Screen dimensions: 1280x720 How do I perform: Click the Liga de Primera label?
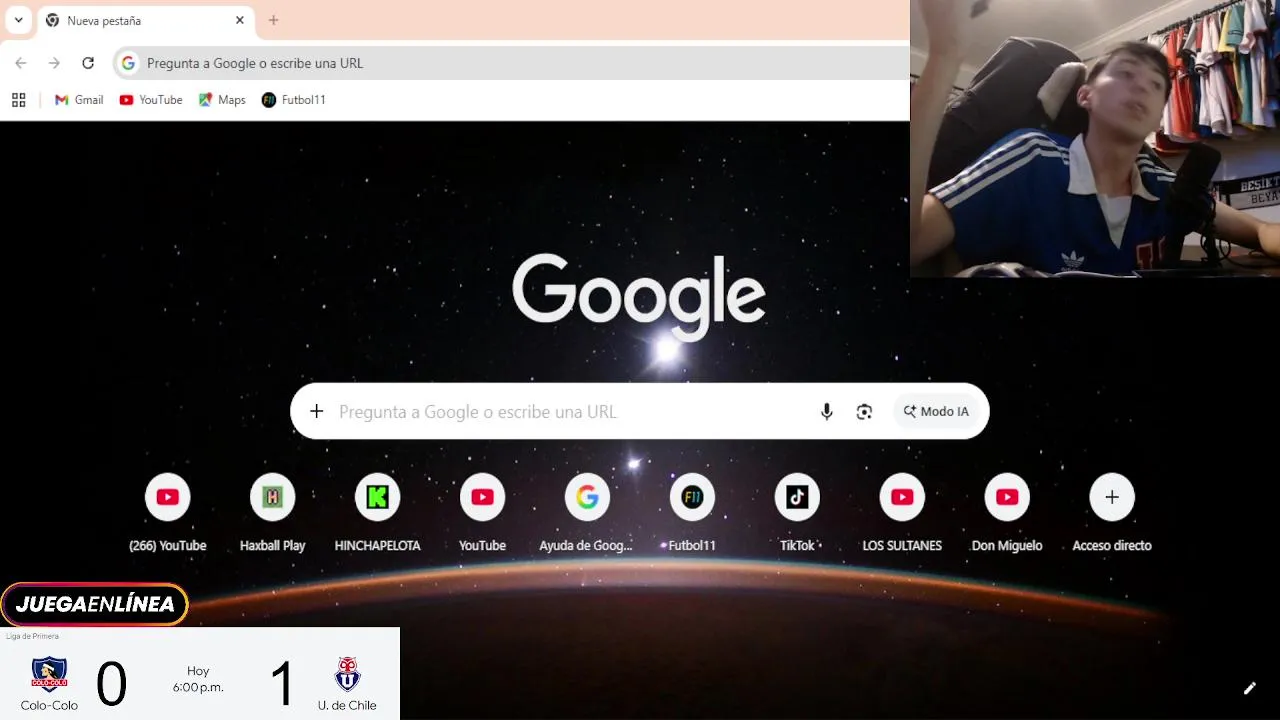(32, 636)
